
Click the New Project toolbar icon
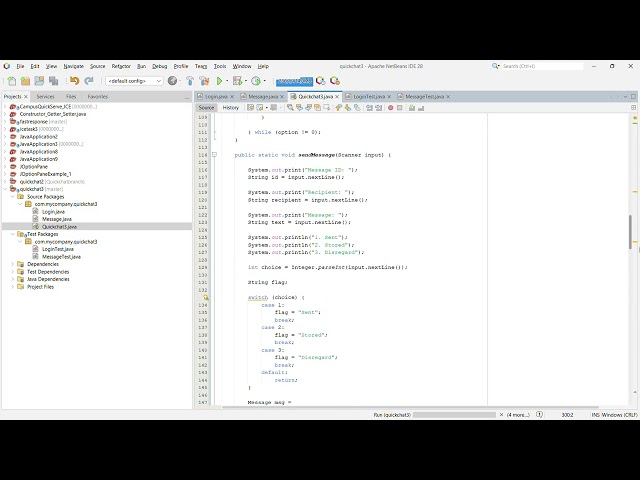click(25, 81)
